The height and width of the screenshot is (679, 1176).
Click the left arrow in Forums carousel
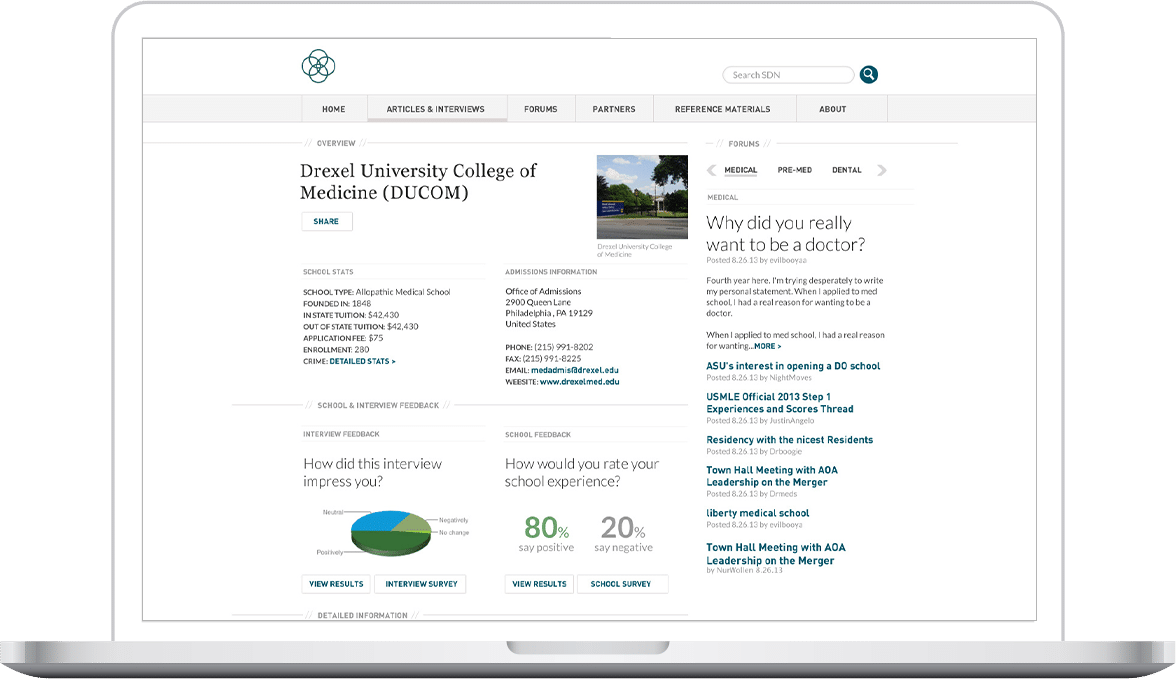(x=711, y=171)
